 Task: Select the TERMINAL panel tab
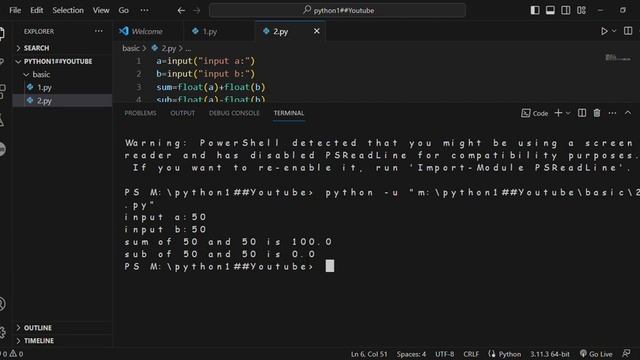tap(289, 113)
